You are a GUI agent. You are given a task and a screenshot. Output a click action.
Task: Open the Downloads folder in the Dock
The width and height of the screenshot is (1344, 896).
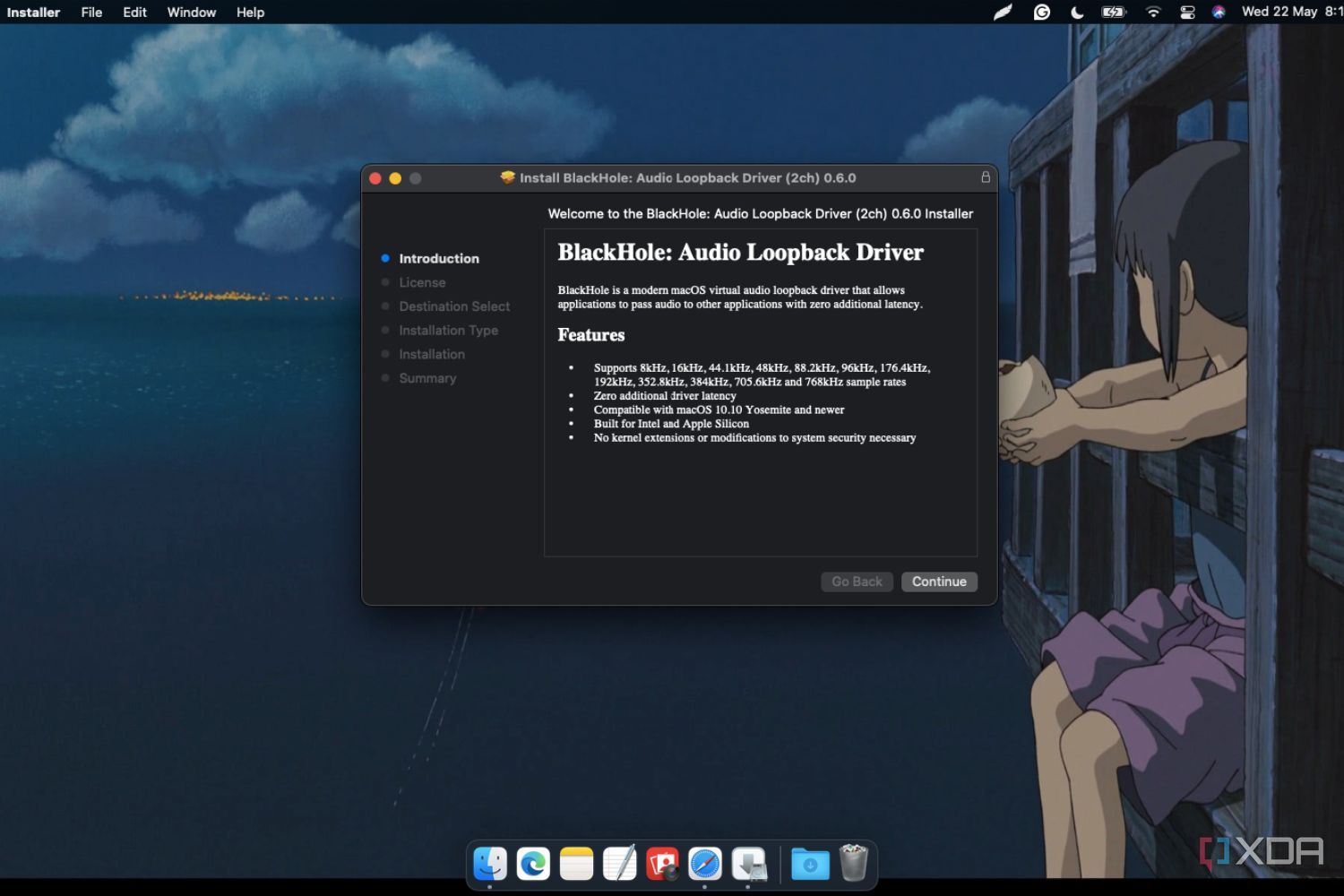pos(810,864)
